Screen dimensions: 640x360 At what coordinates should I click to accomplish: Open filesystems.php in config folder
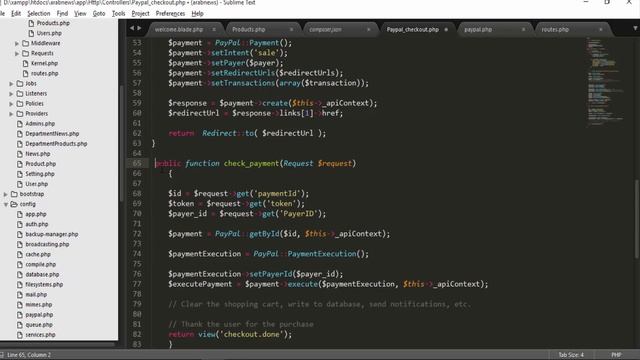[44, 284]
